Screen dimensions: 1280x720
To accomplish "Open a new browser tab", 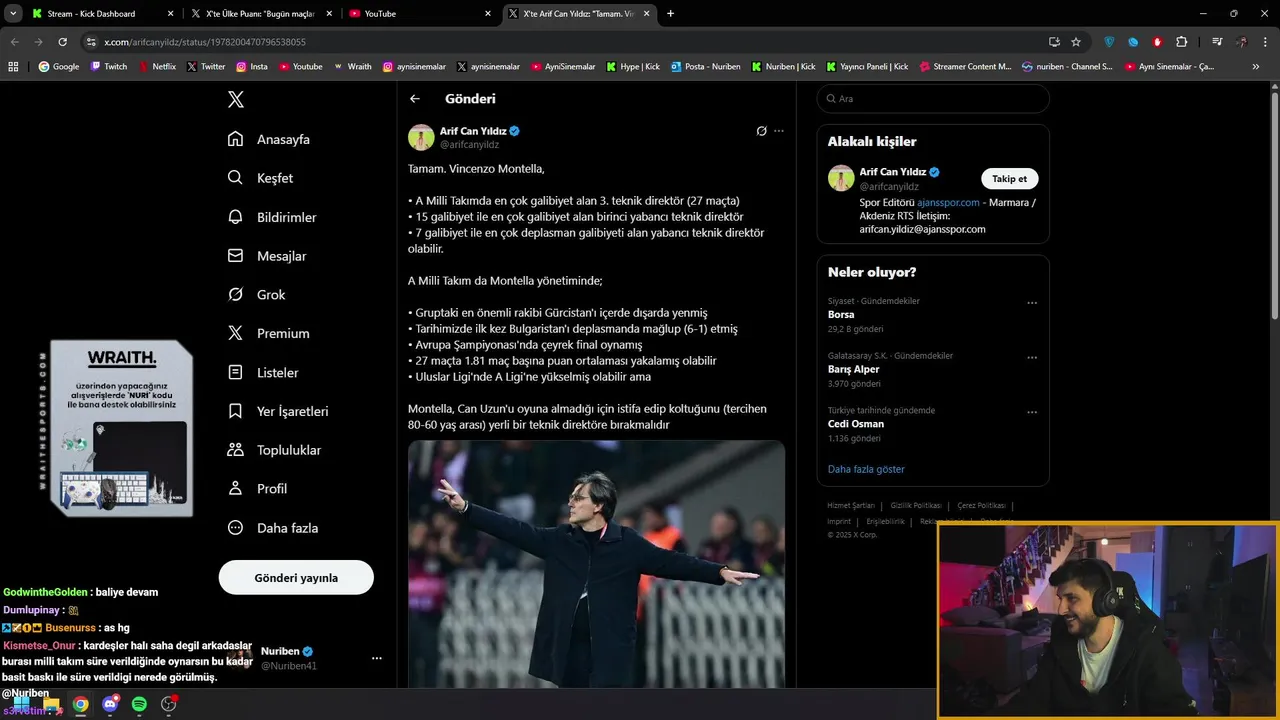I will [x=670, y=13].
